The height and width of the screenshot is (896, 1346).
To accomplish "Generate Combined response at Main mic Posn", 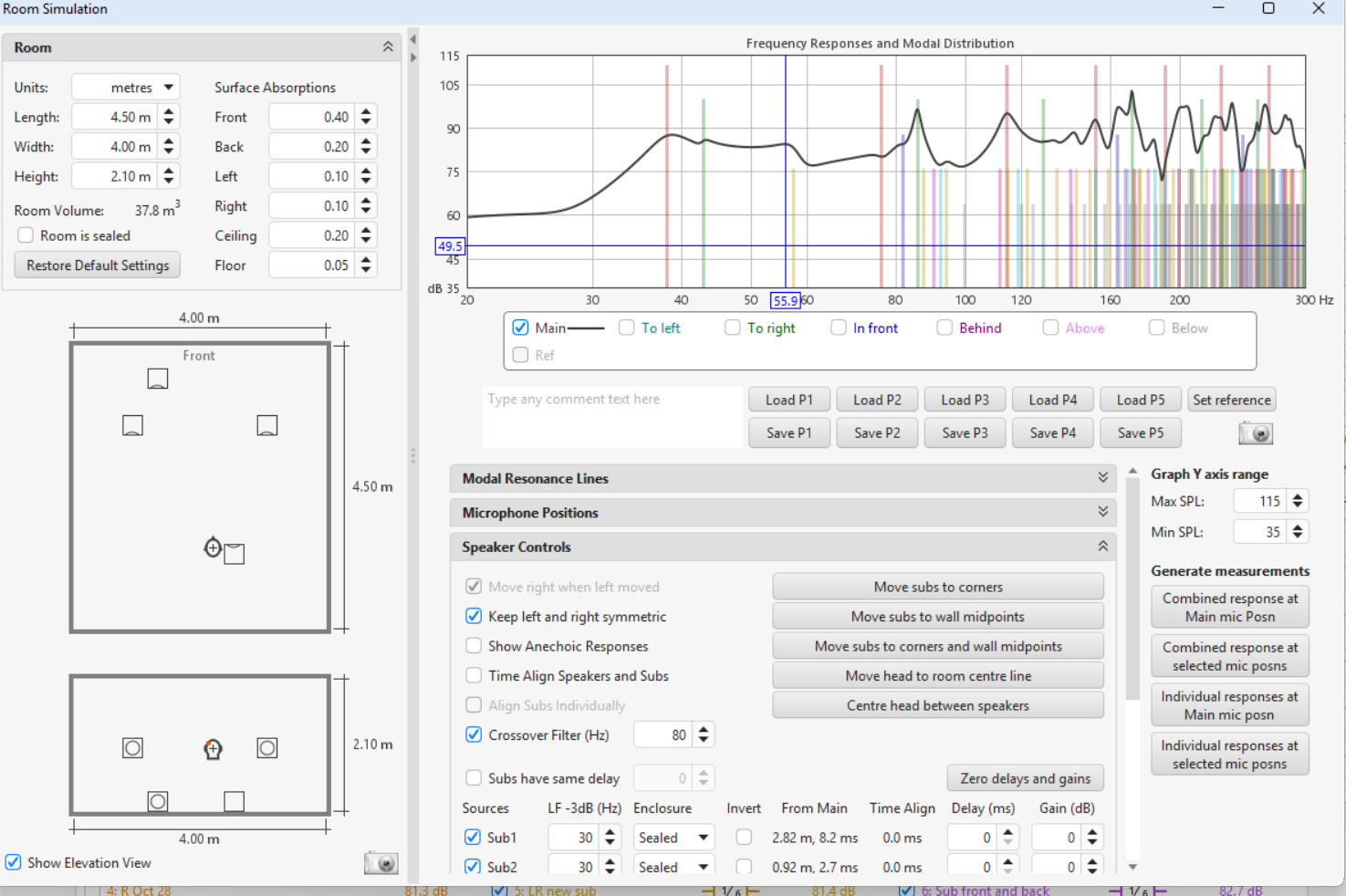I will click(1230, 608).
